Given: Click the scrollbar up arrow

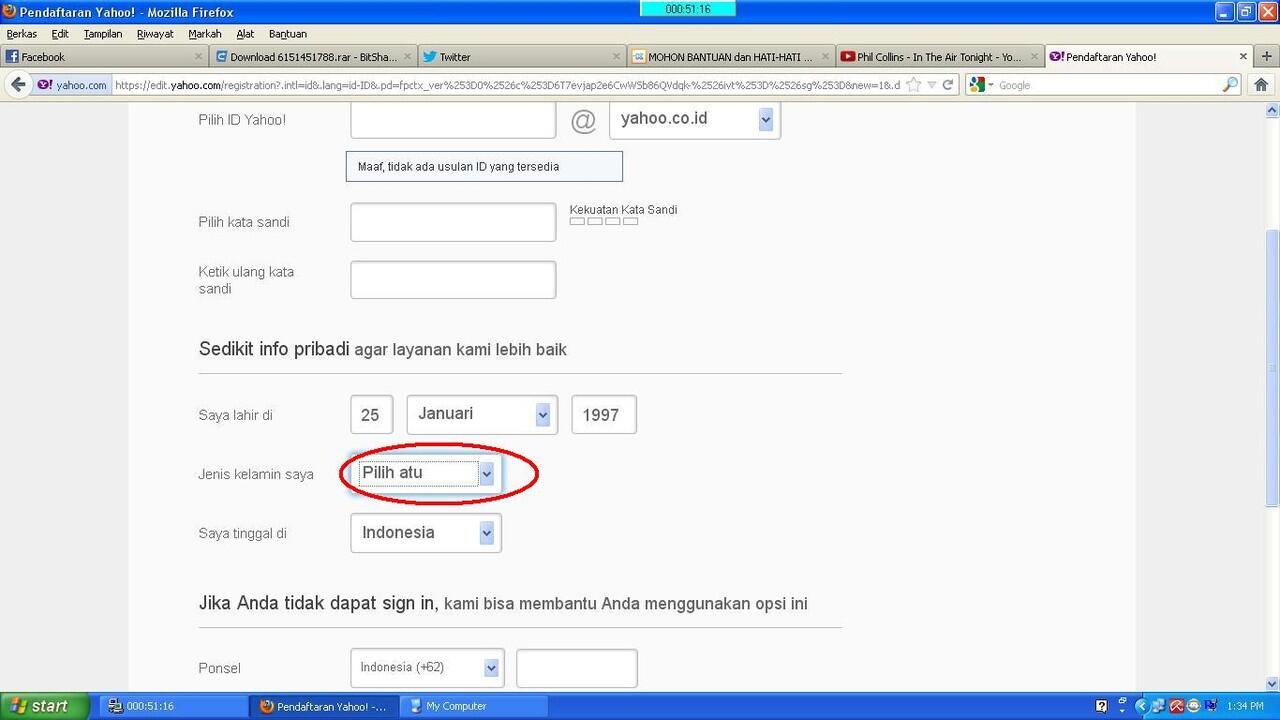Looking at the screenshot, I should pyautogui.click(x=1271, y=111).
